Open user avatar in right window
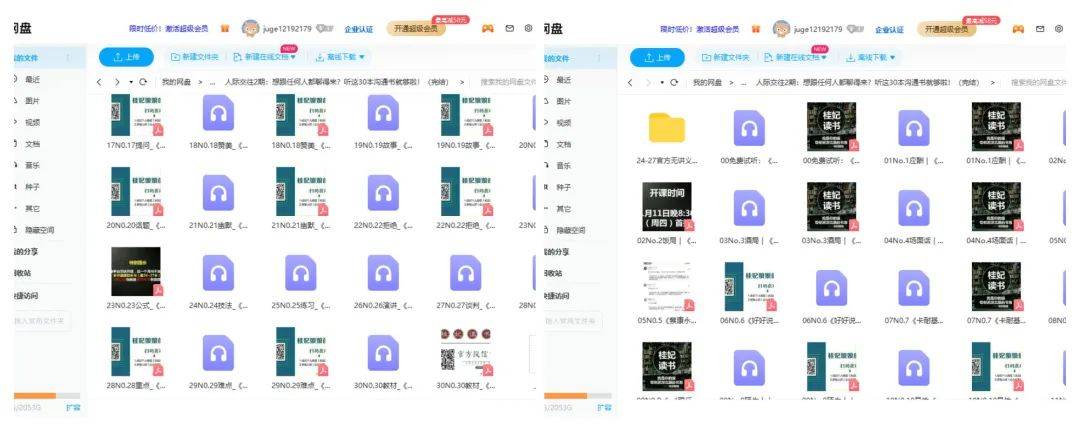 click(781, 29)
